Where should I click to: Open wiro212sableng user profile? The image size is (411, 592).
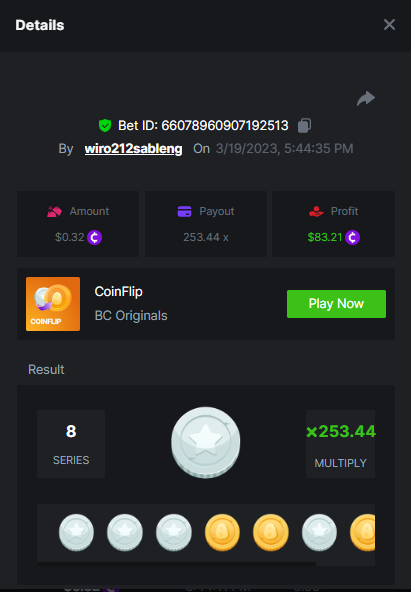[x=133, y=149]
